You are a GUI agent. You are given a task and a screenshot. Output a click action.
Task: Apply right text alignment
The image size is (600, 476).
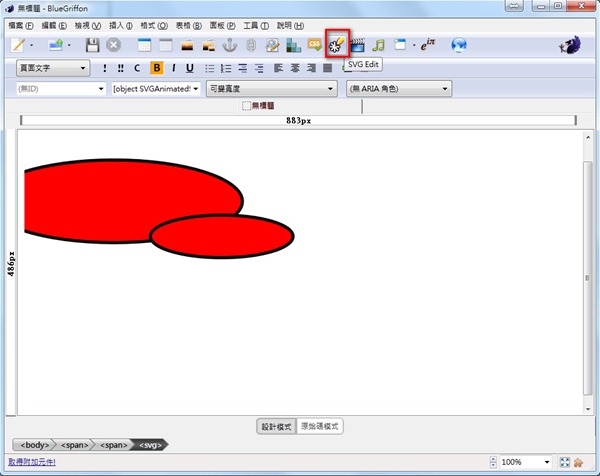311,68
